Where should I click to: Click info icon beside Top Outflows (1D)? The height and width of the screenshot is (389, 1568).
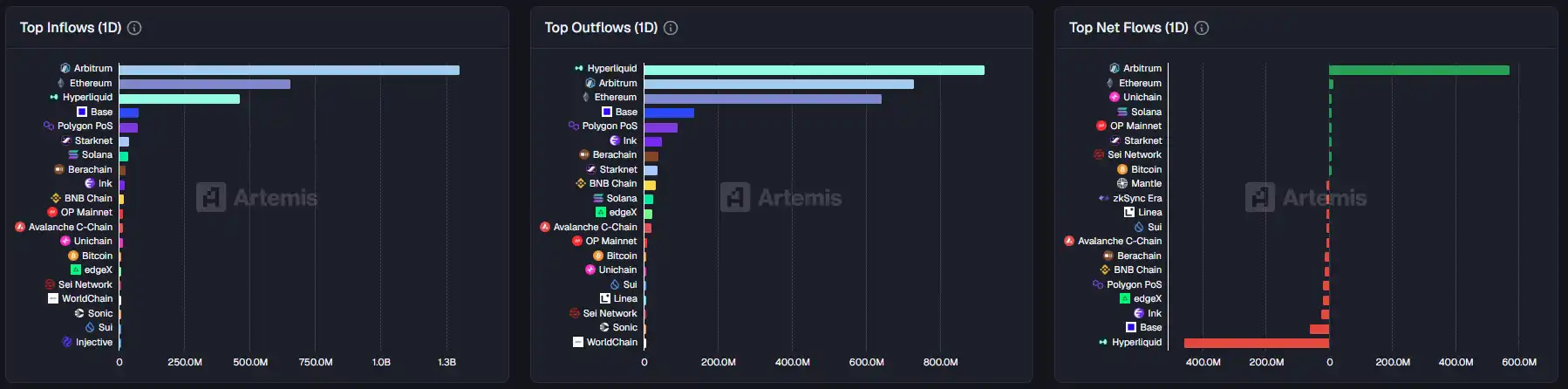[671, 28]
